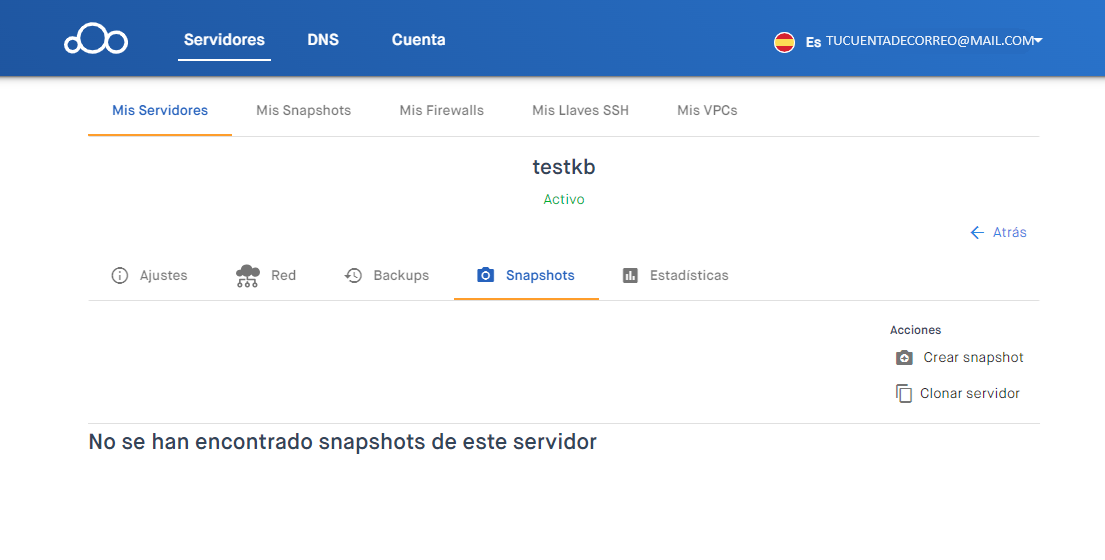
Task: Go to Cuenta in the top navigation
Action: tap(418, 40)
